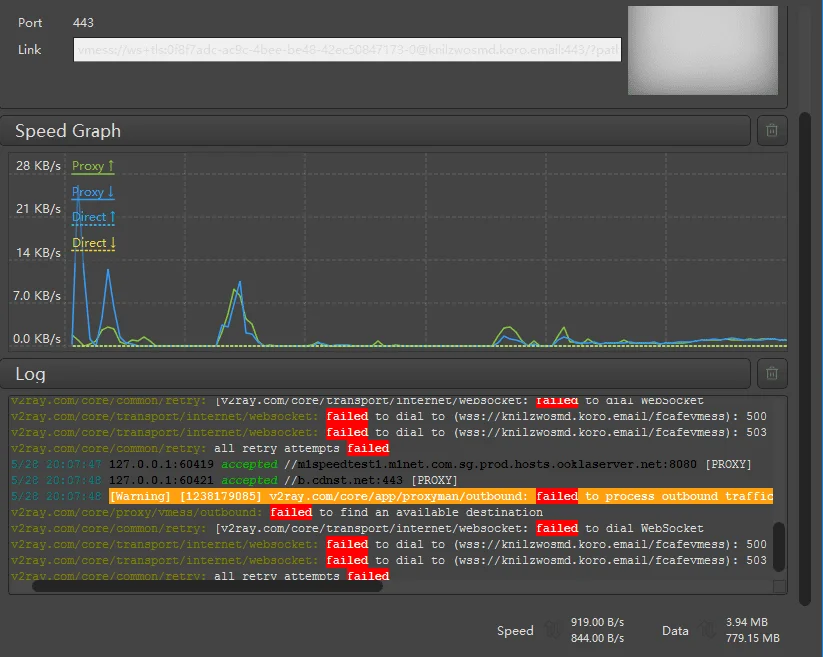Screen dimensions: 823x657
Task: Click the Data label in status area
Action: (x=675, y=630)
